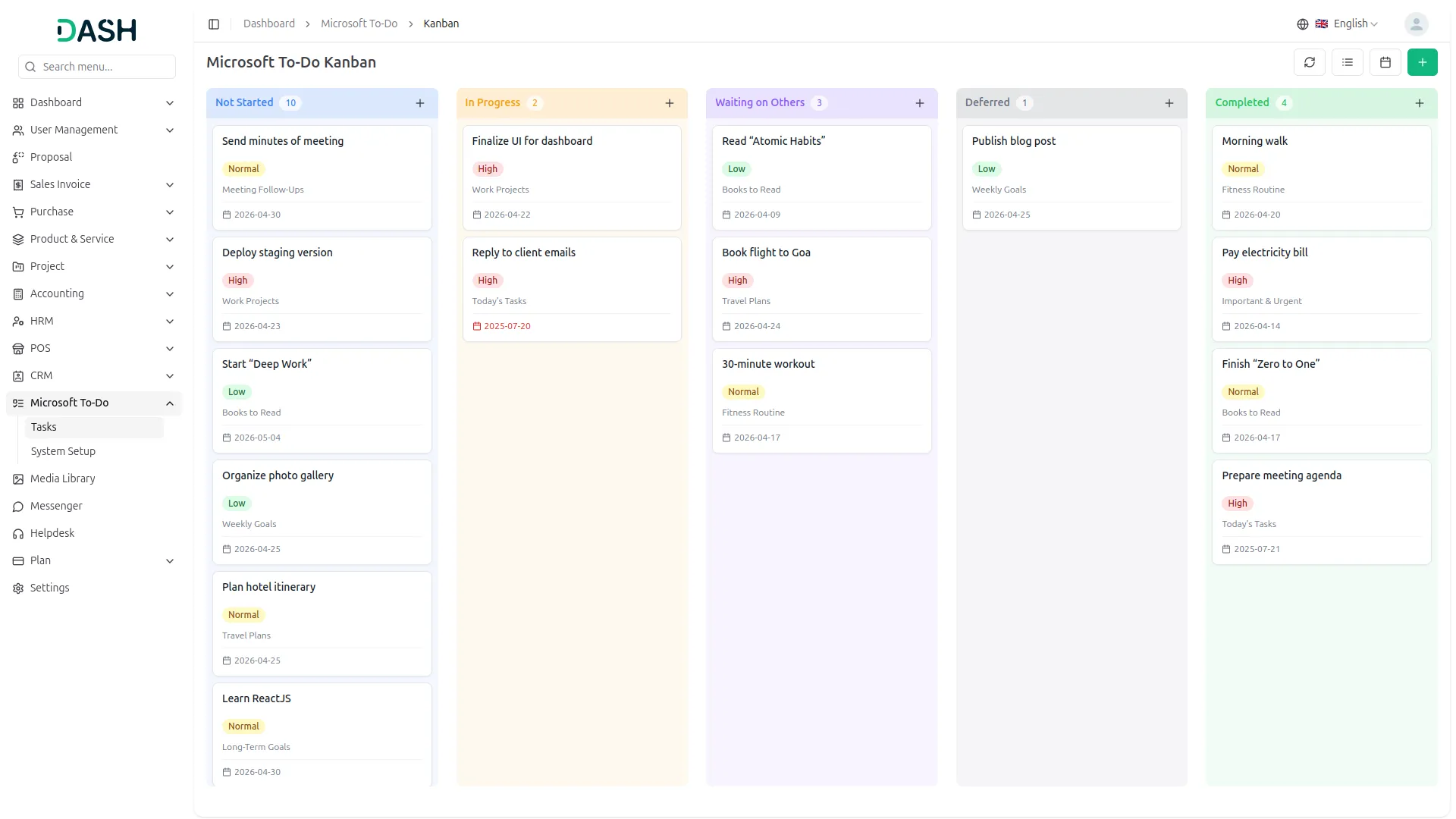Viewport: 1456px width, 819px height.
Task: Click the DASH logo
Action: [97, 30]
